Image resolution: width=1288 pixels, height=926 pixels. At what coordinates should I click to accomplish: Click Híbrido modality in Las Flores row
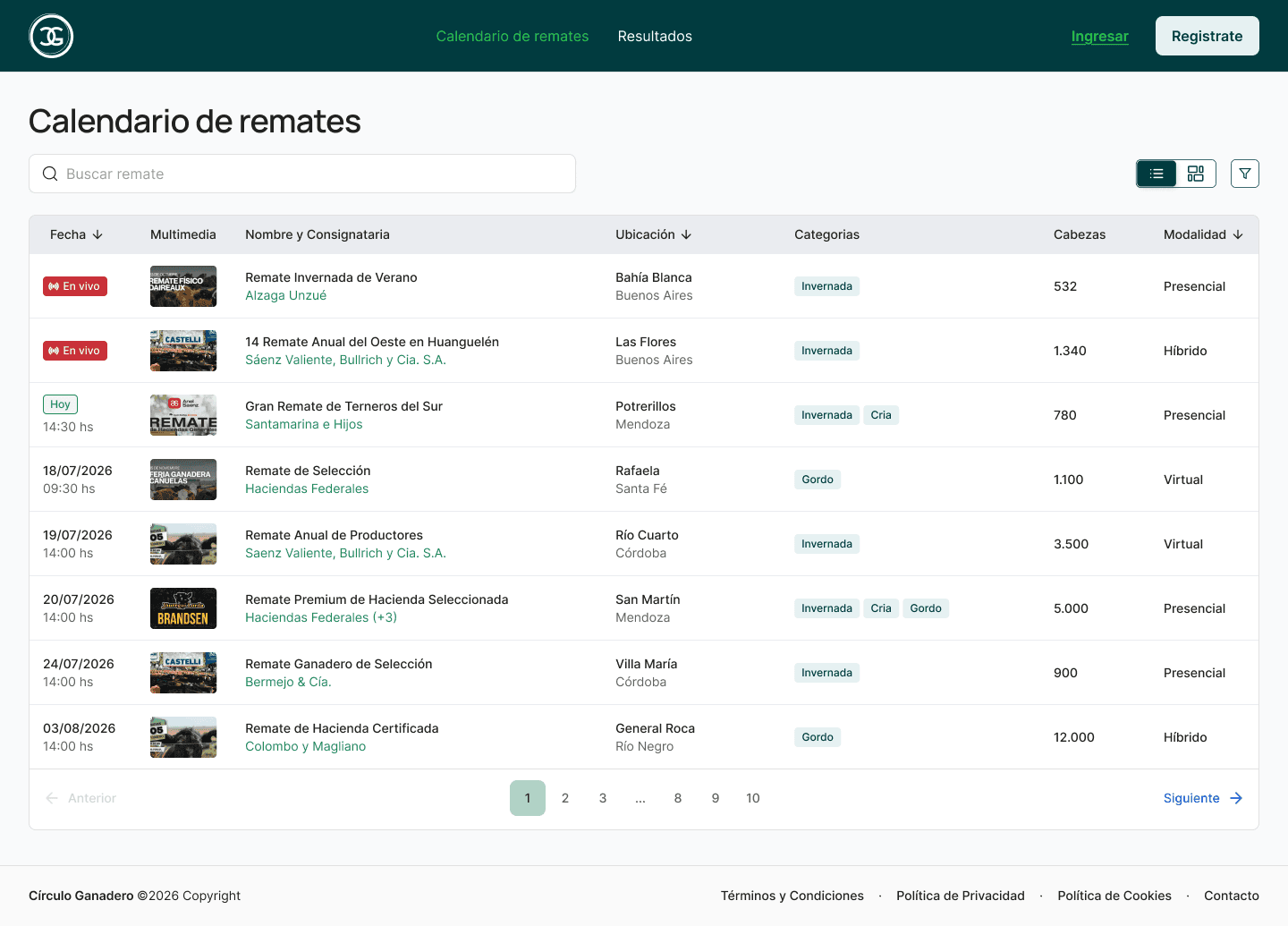coord(1185,351)
